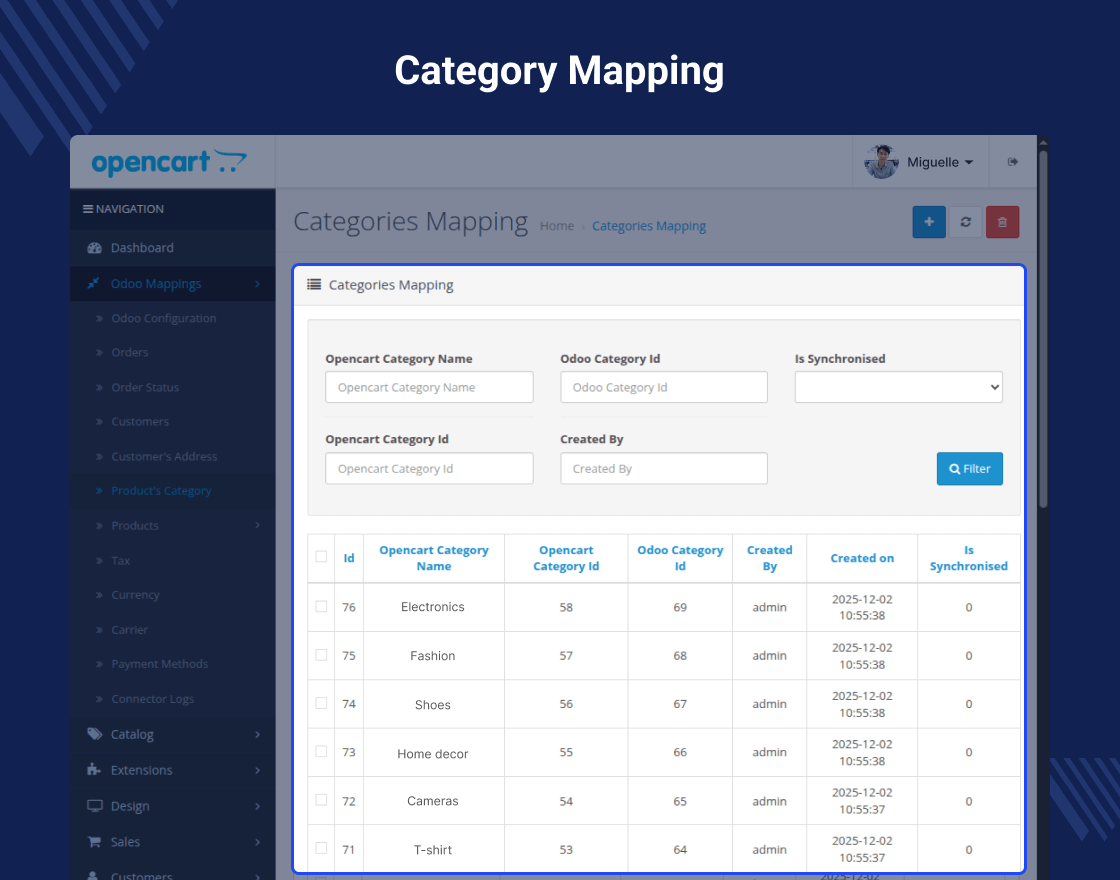Viewport: 1120px width, 880px height.
Task: Sort by the Id column header
Action: point(349,558)
